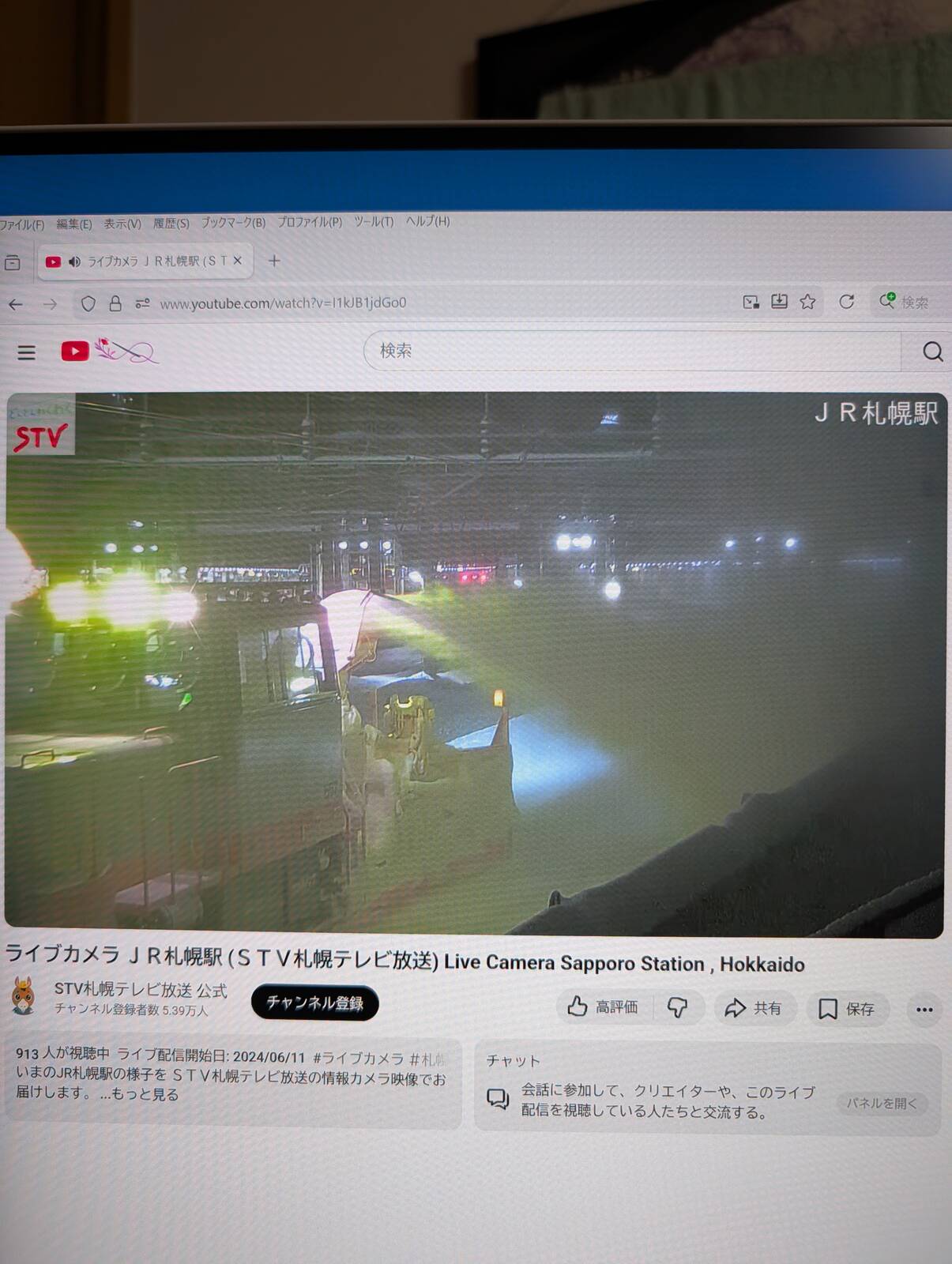952x1264 pixels.
Task: Open STV札幌テレビ放送 公式 channel link
Action: click(140, 989)
